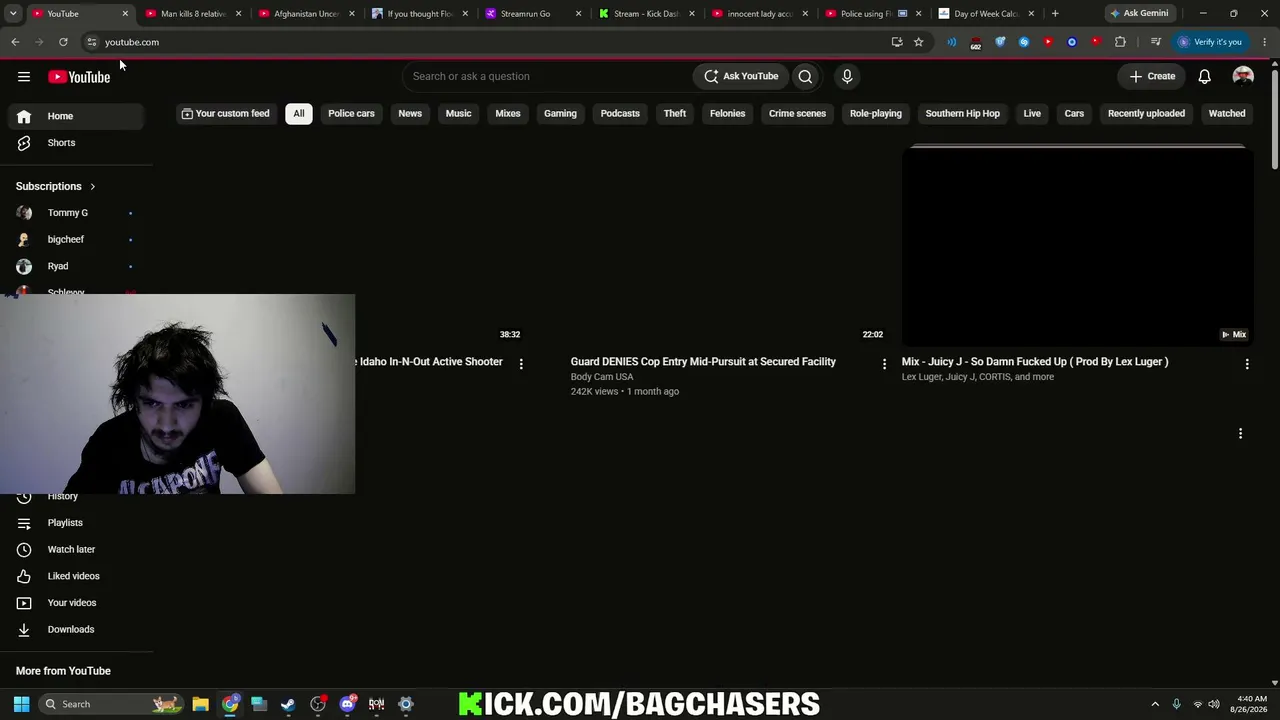
Task: Open the tab search dropdown arrow
Action: 13,14
